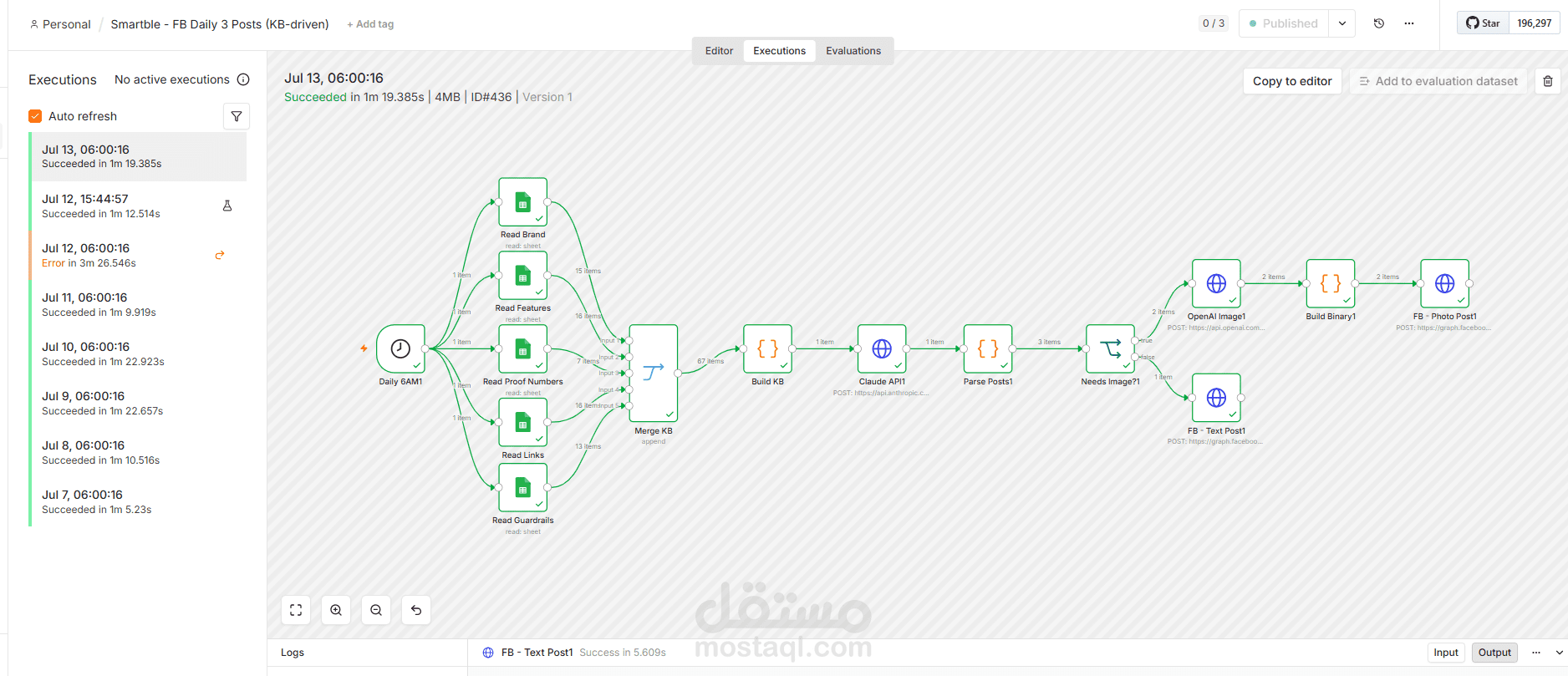Select the Jul 7, 06:00:16 execution
1568x676 pixels.
coord(138,501)
